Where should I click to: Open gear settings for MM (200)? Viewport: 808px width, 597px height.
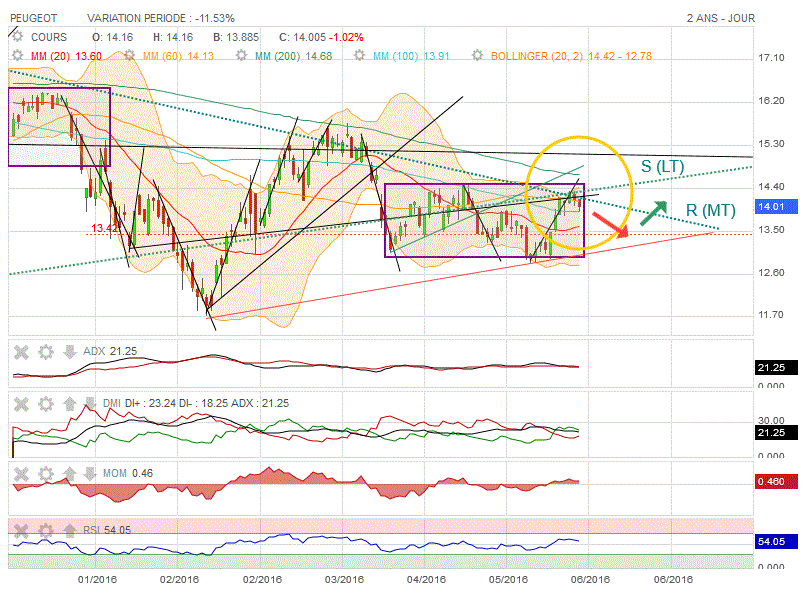[x=241, y=56]
